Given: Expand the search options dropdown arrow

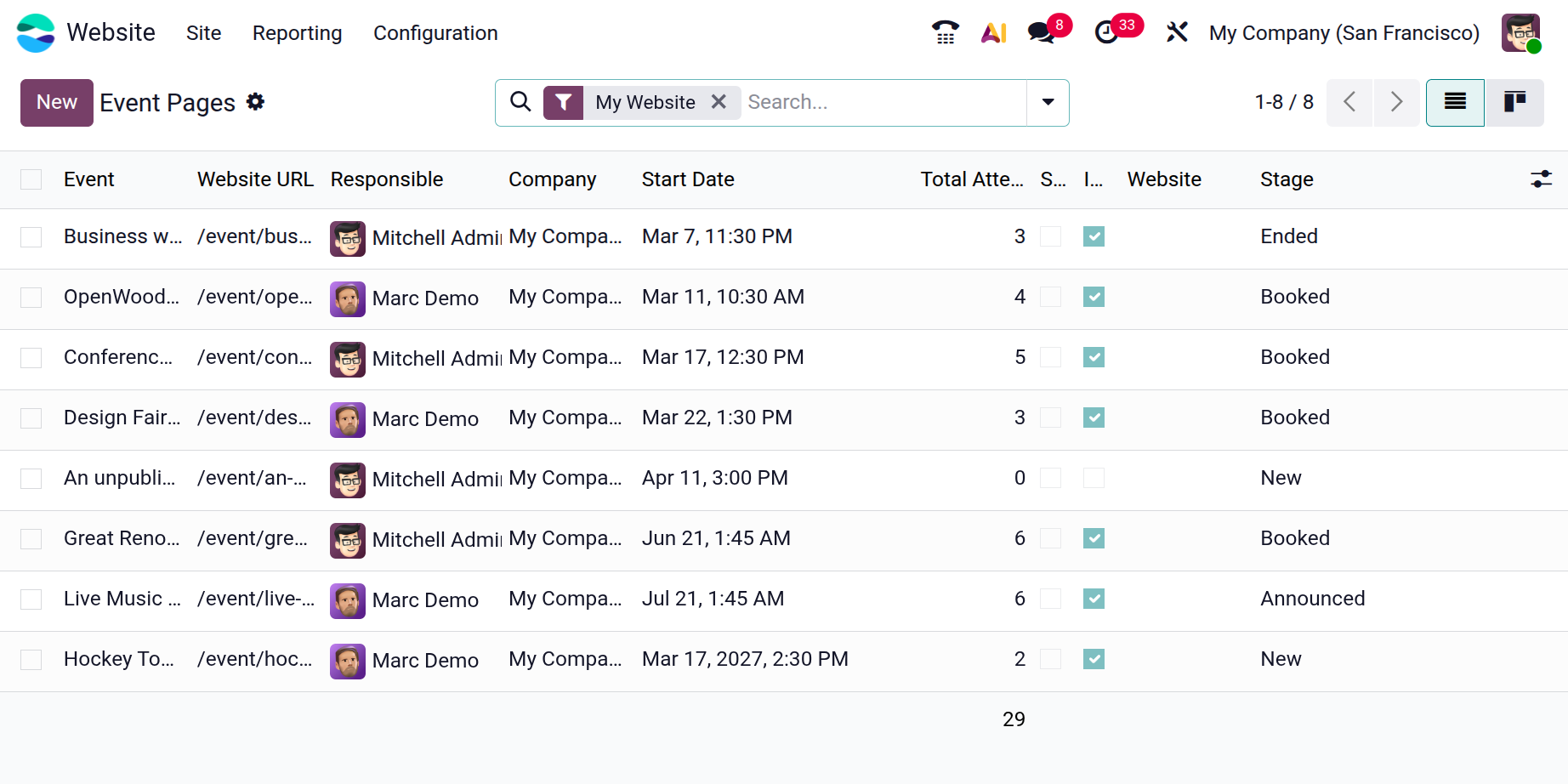Looking at the screenshot, I should 1048,103.
